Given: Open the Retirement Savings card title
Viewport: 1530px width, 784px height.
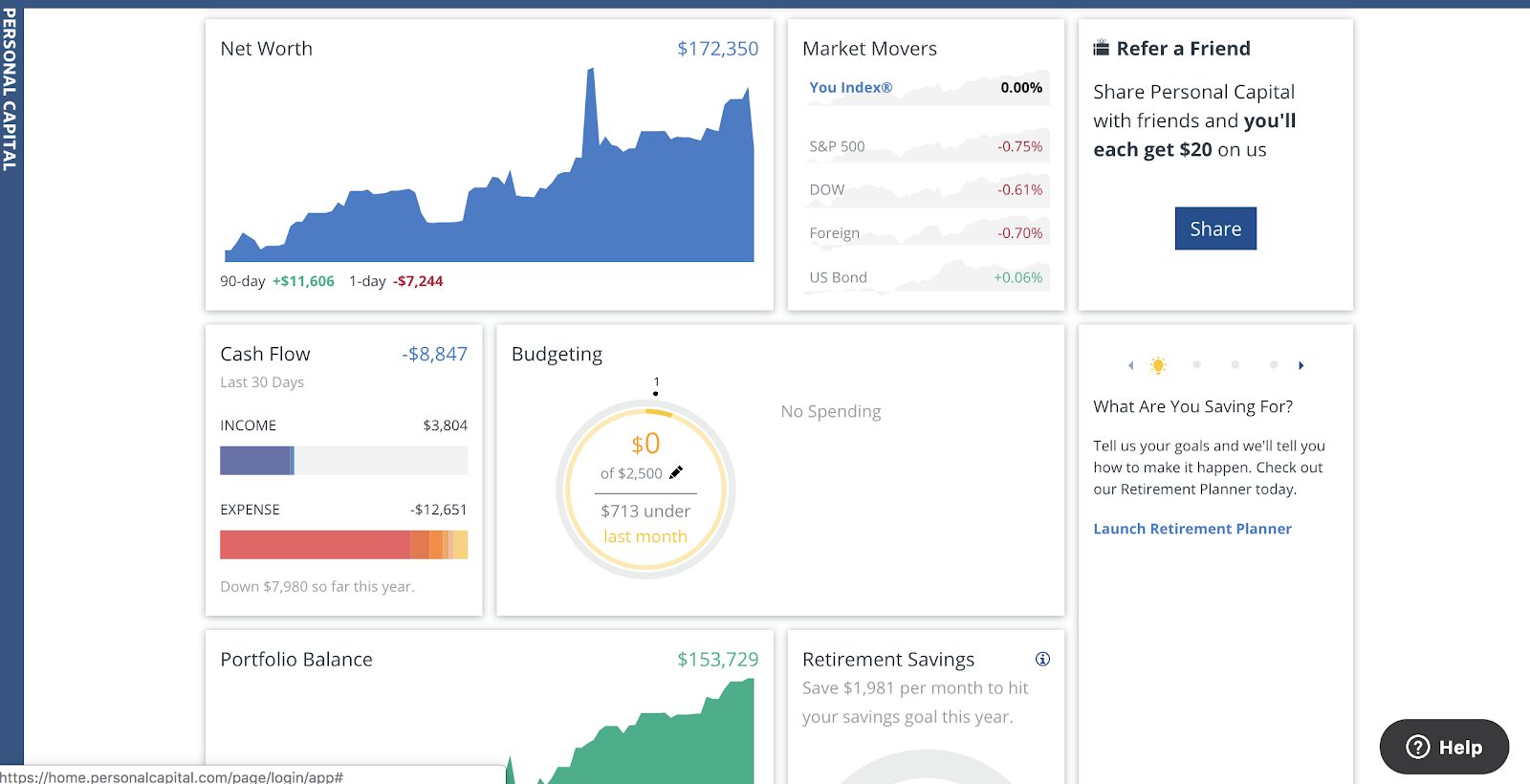Looking at the screenshot, I should click(888, 659).
